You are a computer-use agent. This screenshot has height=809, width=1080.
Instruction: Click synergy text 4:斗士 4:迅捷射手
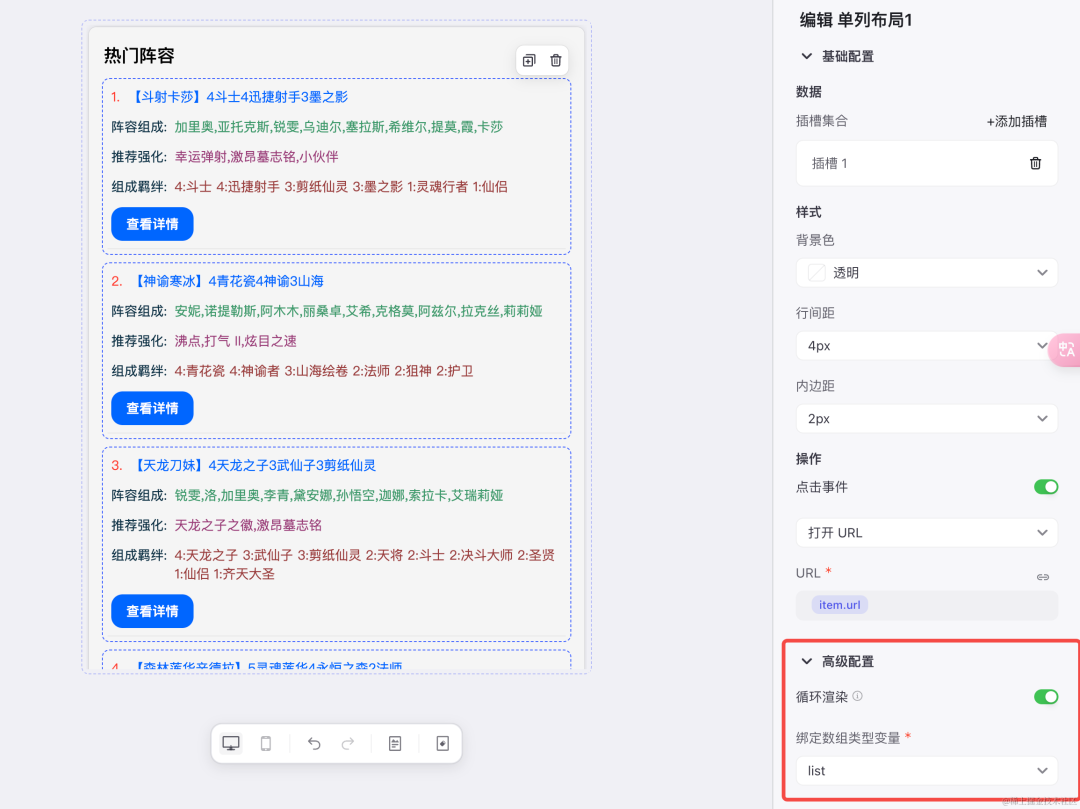click(x=341, y=187)
